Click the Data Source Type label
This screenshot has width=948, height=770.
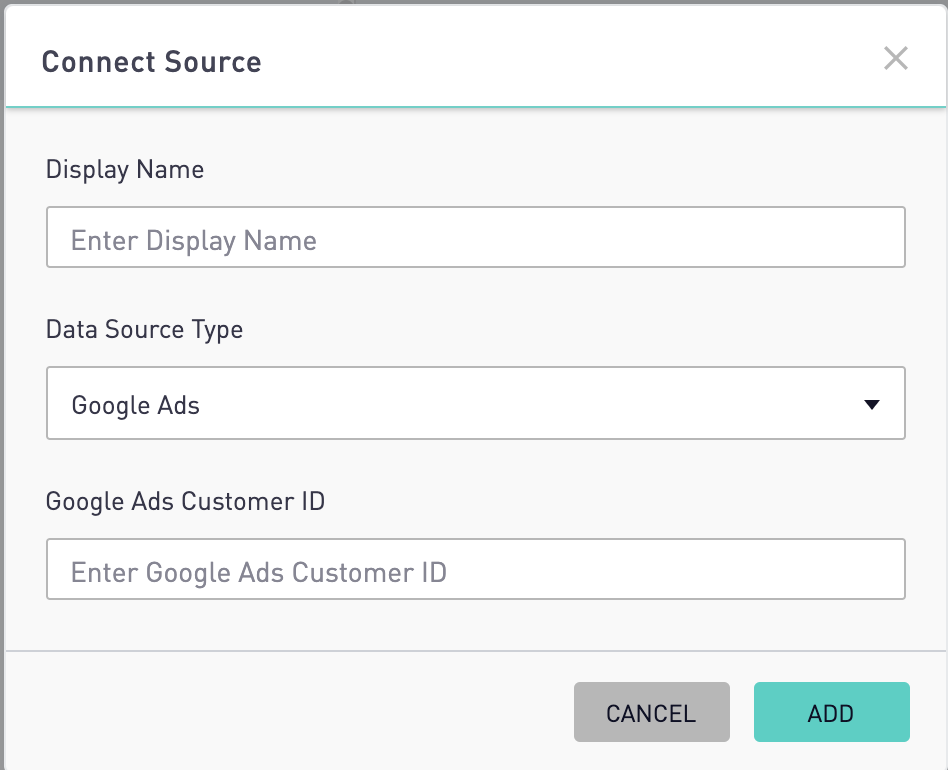[x=144, y=330]
